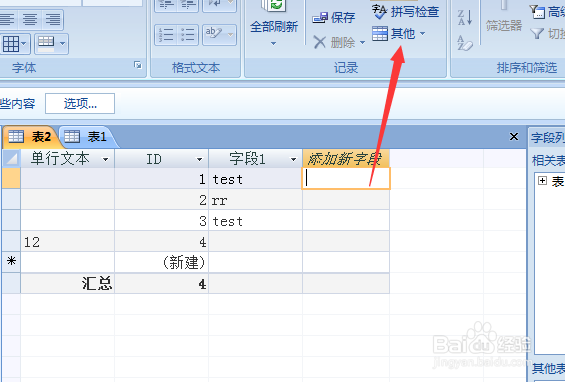Click the new record row selector asterisk
The image size is (565, 382).
(11, 262)
